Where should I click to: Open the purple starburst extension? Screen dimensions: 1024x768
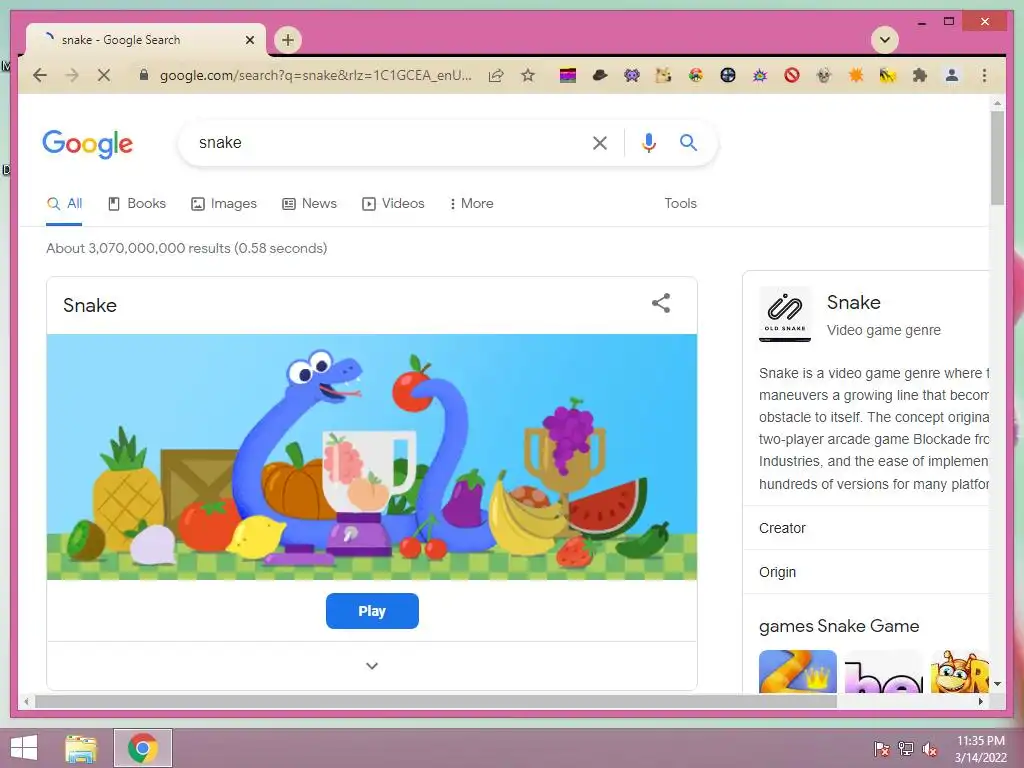click(760, 76)
